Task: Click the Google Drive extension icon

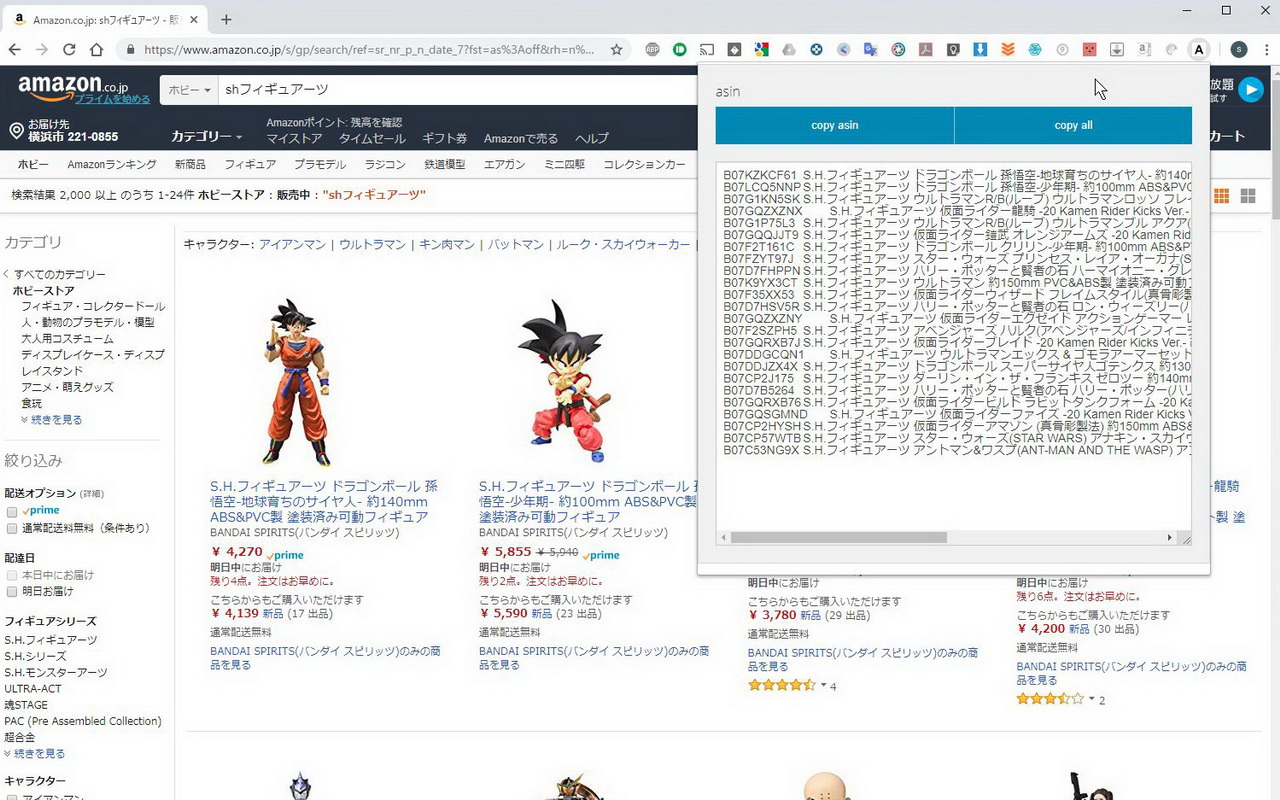Action: (x=788, y=48)
